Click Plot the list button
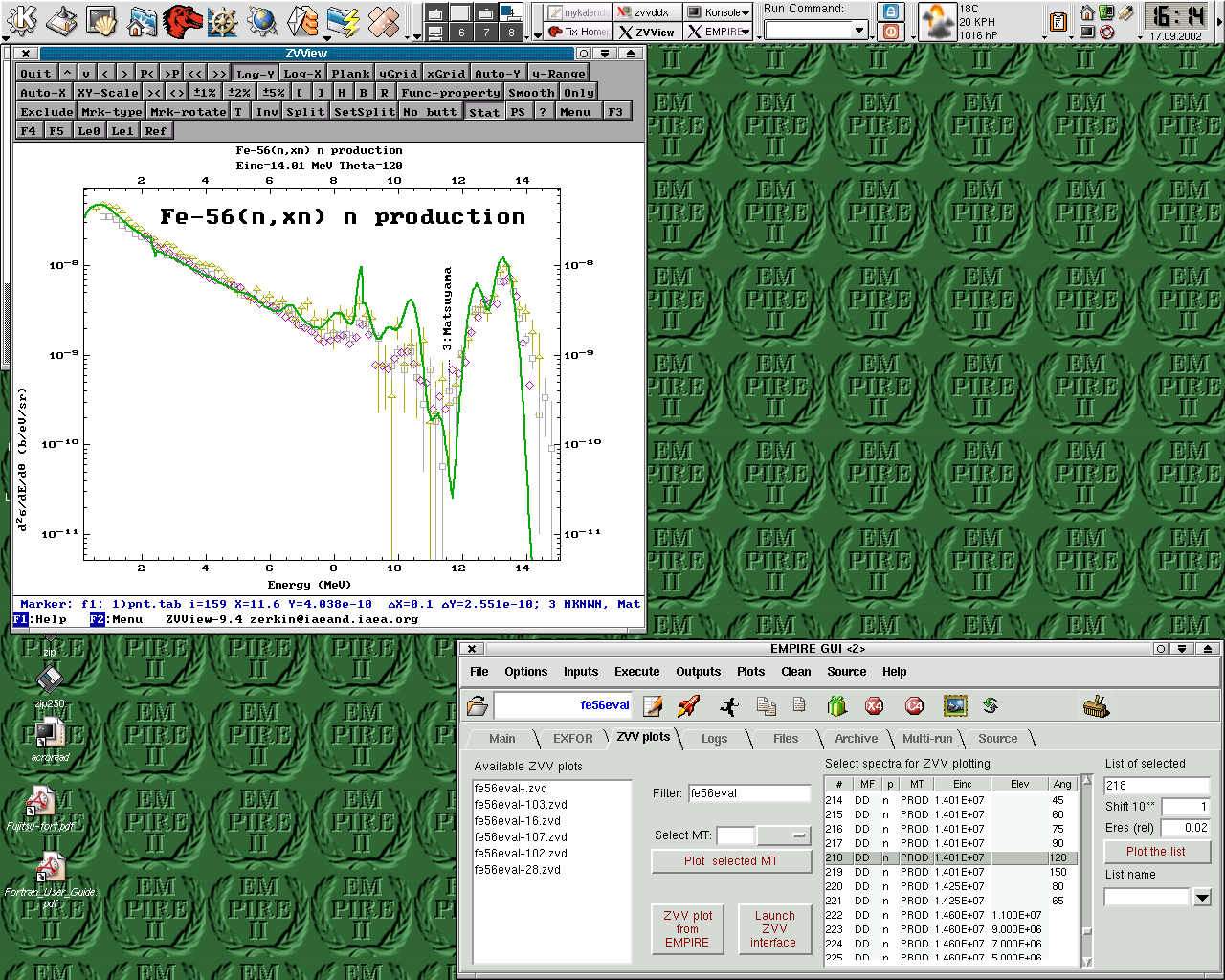1225x980 pixels. [1156, 852]
